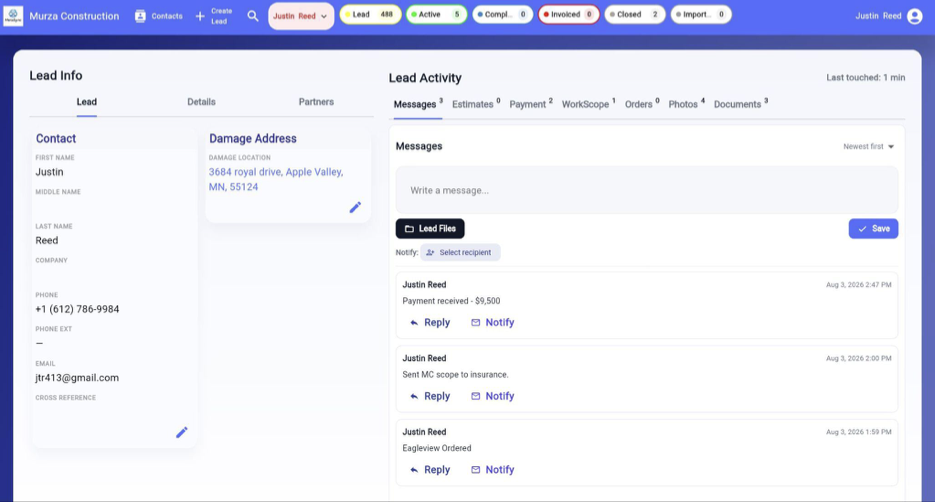Select the email jtr413@gmail.com
The image size is (936, 502).
tap(77, 378)
